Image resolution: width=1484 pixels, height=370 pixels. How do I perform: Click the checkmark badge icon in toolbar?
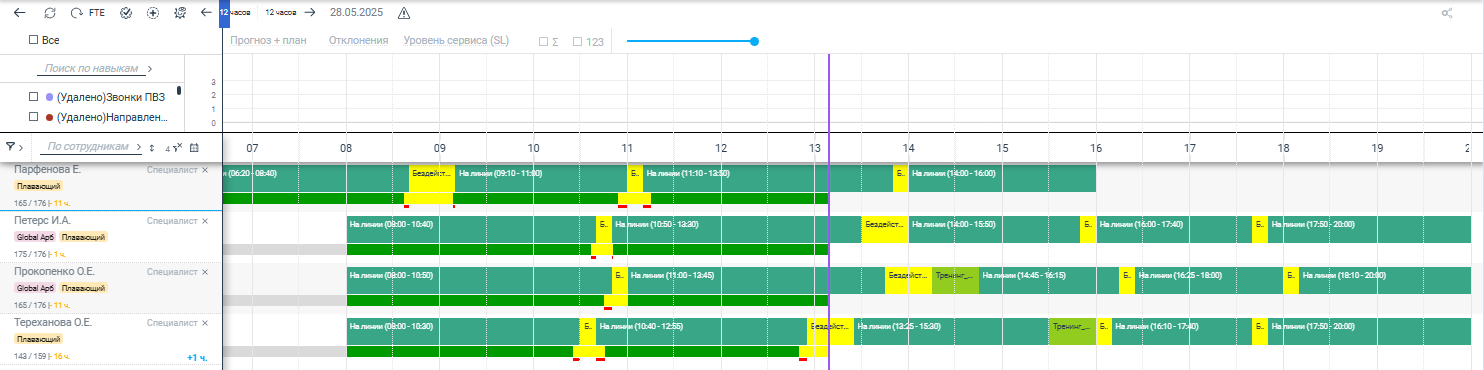click(x=126, y=13)
